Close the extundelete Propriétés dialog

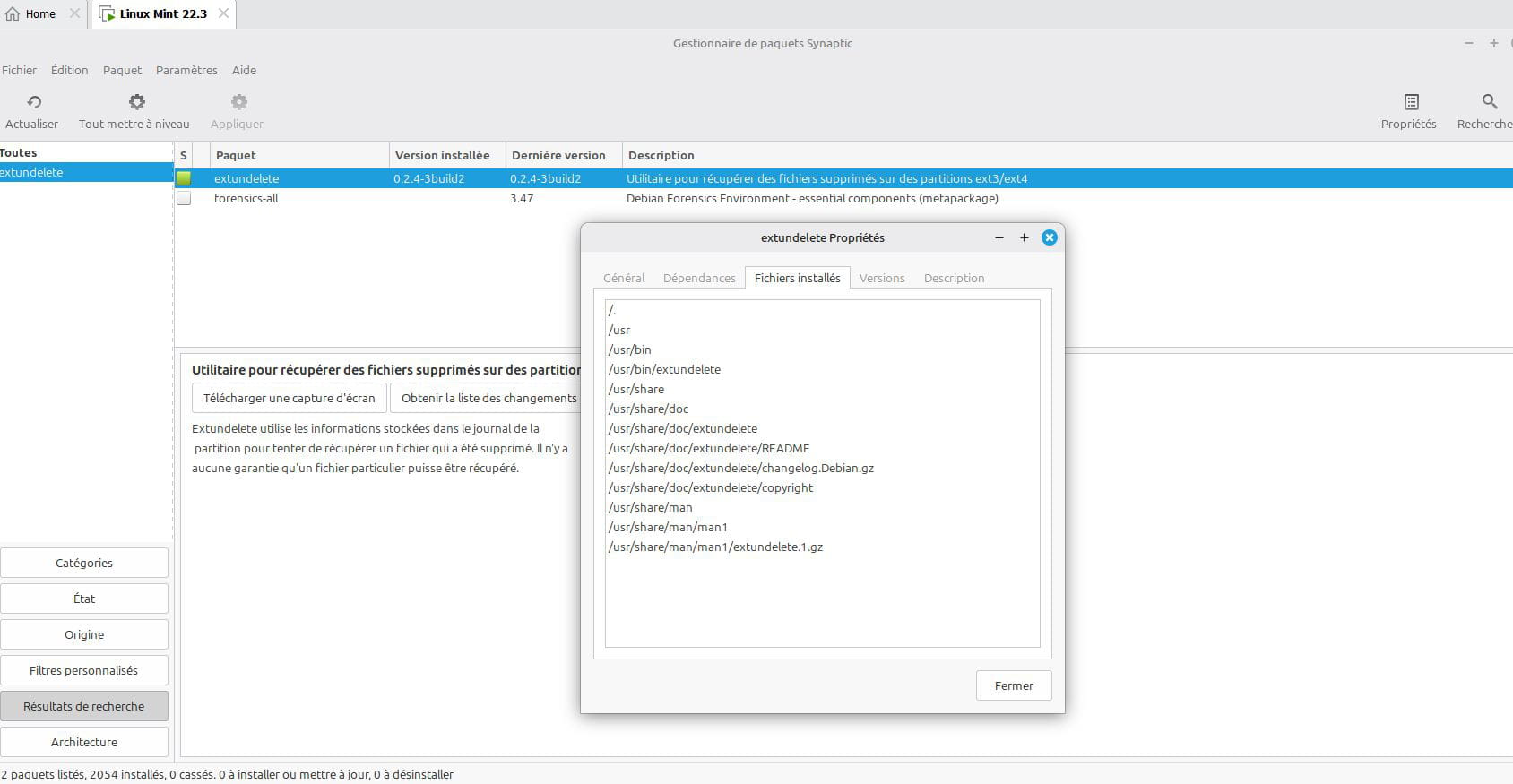[1049, 237]
